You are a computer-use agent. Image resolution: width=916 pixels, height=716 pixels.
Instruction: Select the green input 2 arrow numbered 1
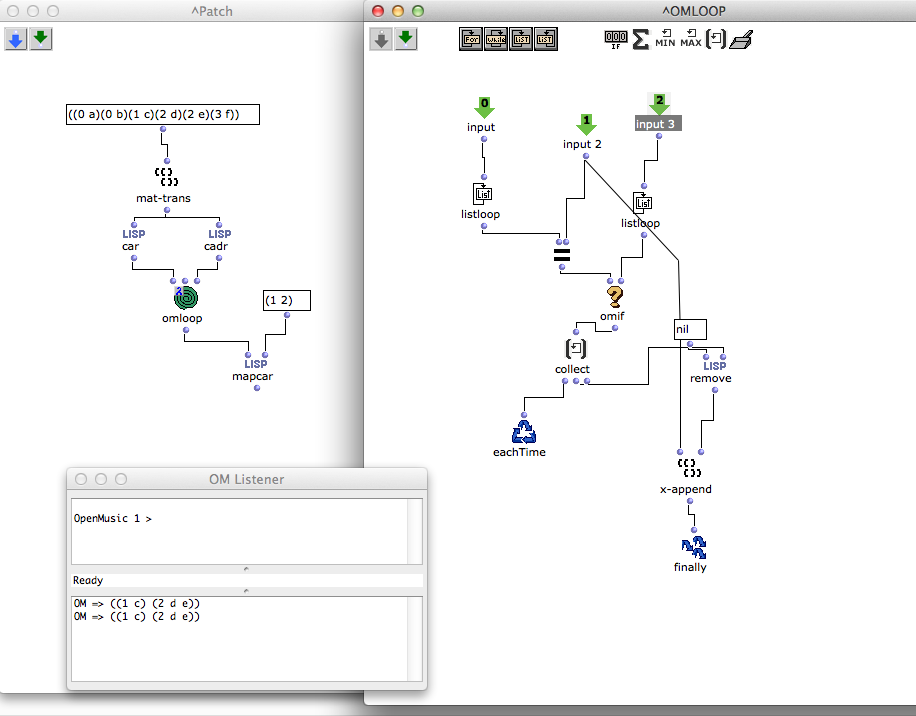click(x=586, y=124)
